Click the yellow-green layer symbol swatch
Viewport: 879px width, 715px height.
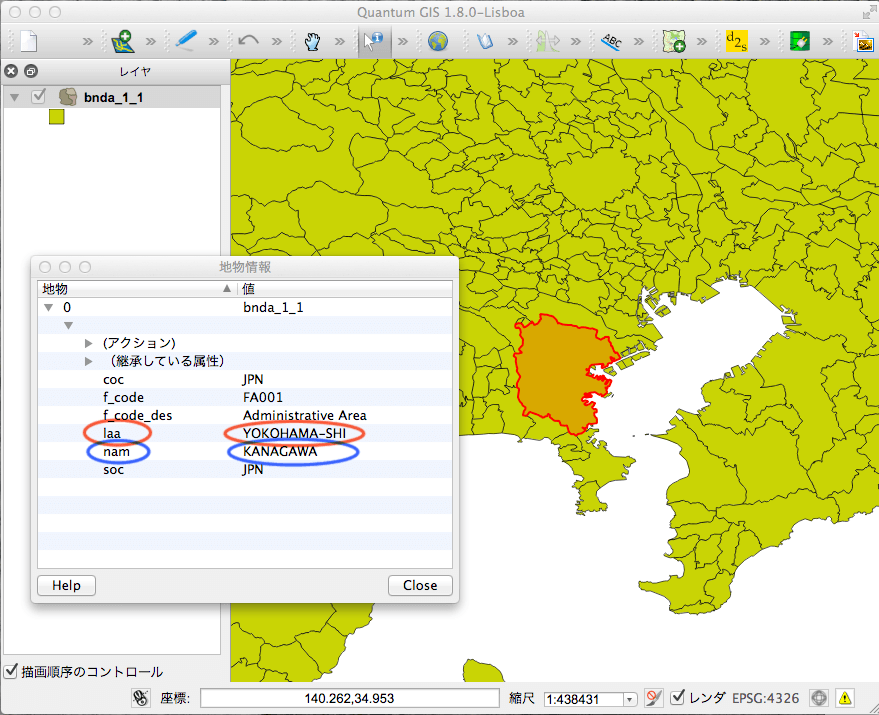coord(57,118)
